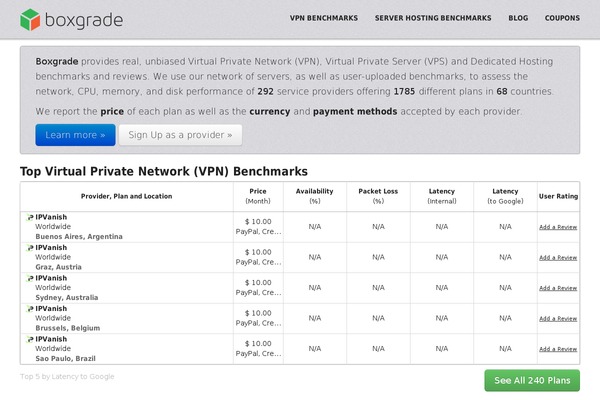Go to the Blog page
Screen dimensions: 600x400
pyautogui.click(x=518, y=18)
